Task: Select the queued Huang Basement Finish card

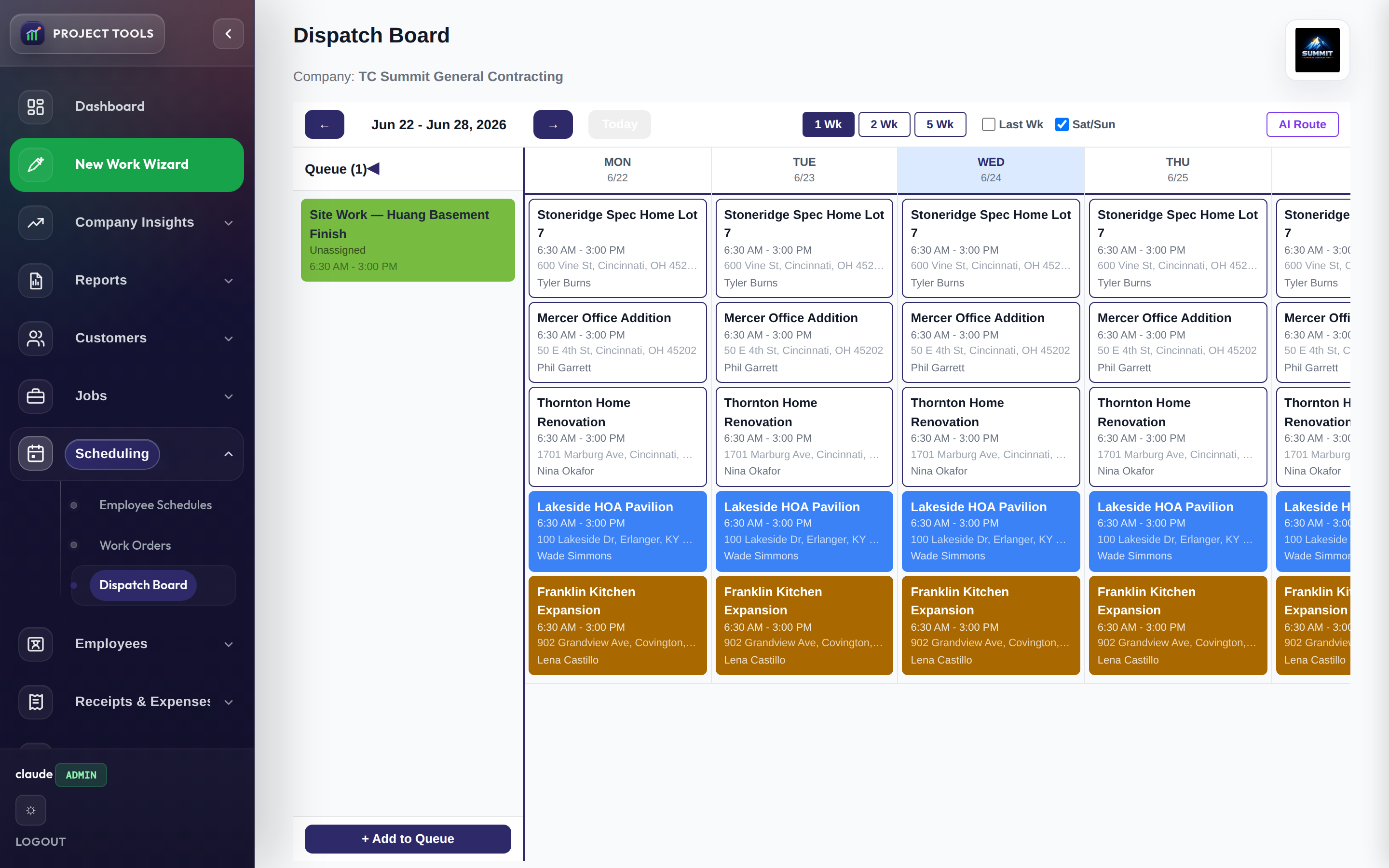Action: click(x=408, y=240)
